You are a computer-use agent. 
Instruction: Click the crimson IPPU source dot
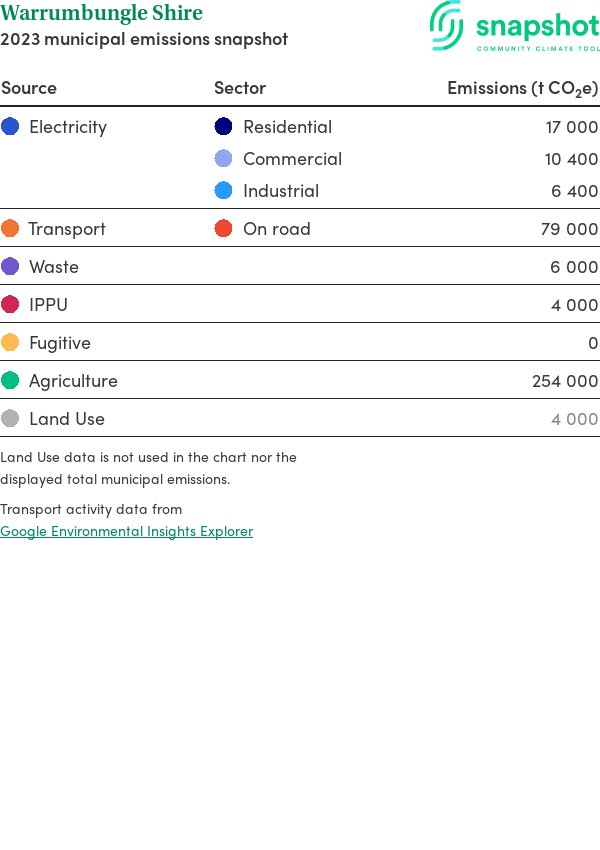tap(10, 305)
